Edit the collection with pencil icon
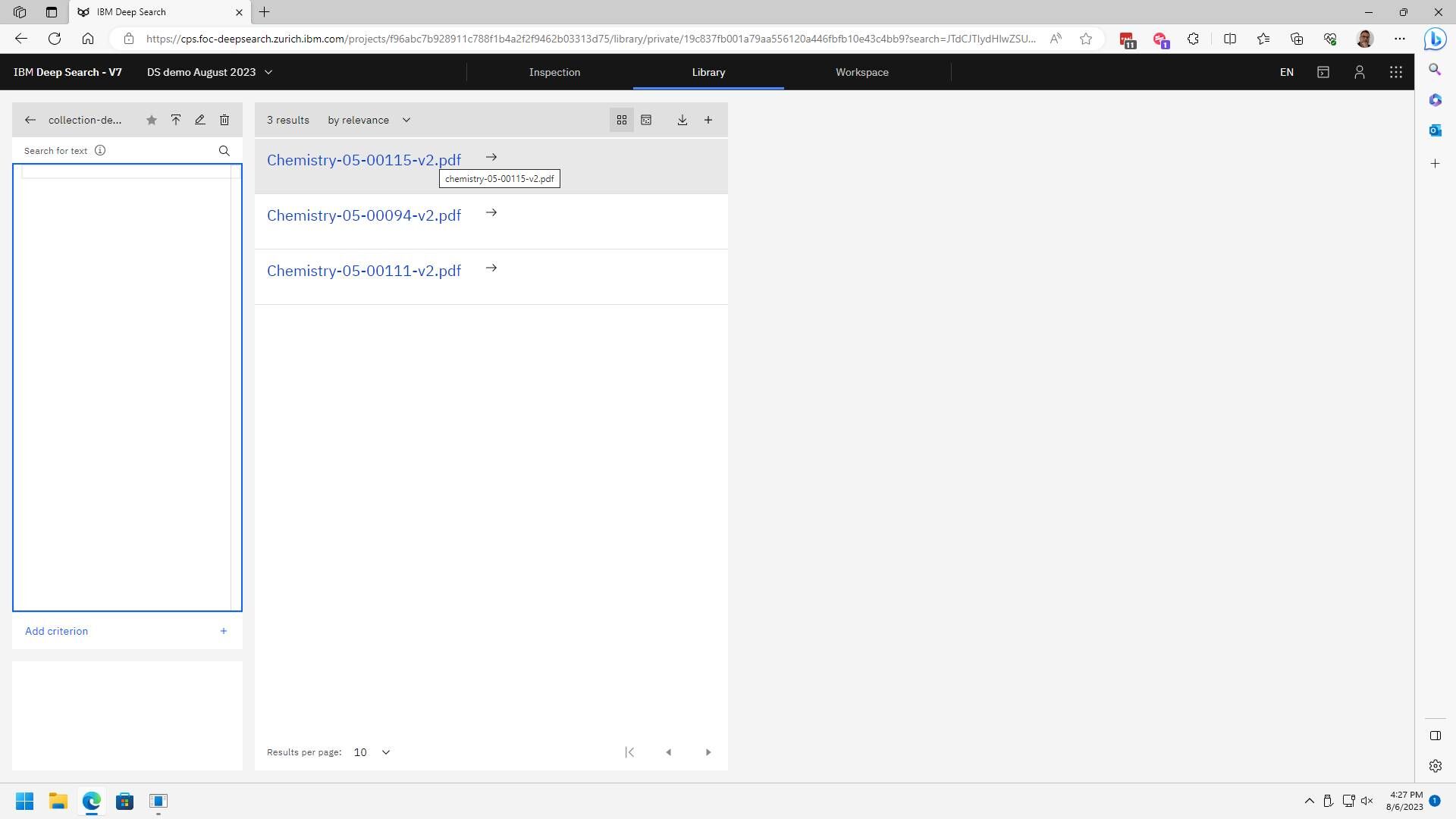Screen dimensions: 1456x819 tap(200, 120)
